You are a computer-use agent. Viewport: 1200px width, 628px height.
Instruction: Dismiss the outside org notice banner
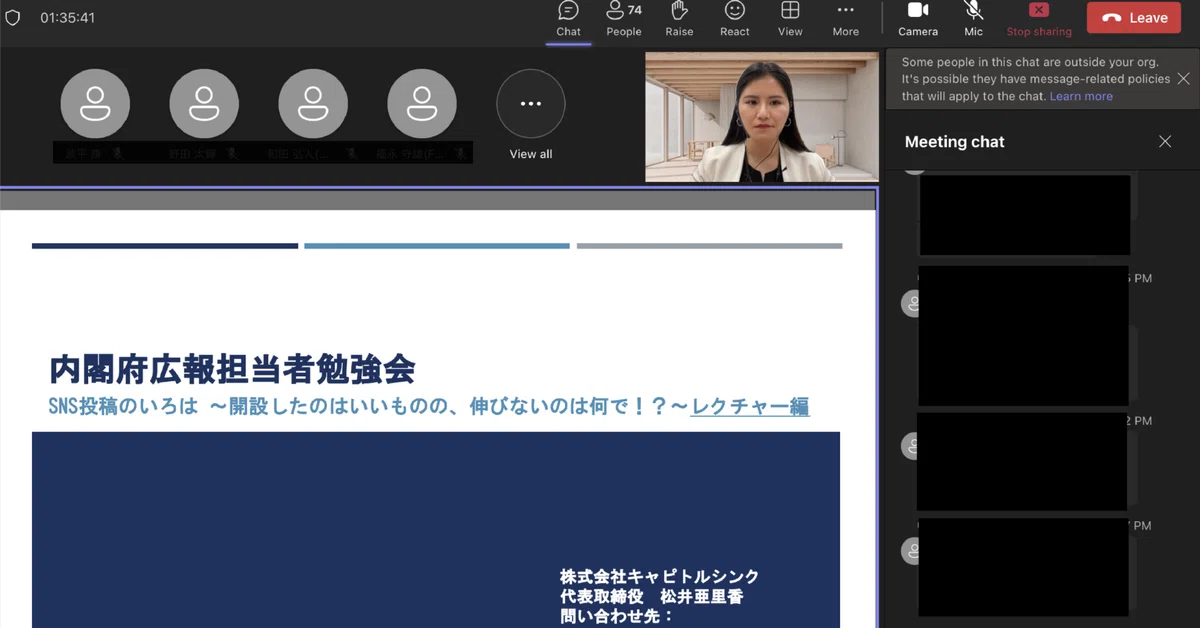pos(1183,78)
